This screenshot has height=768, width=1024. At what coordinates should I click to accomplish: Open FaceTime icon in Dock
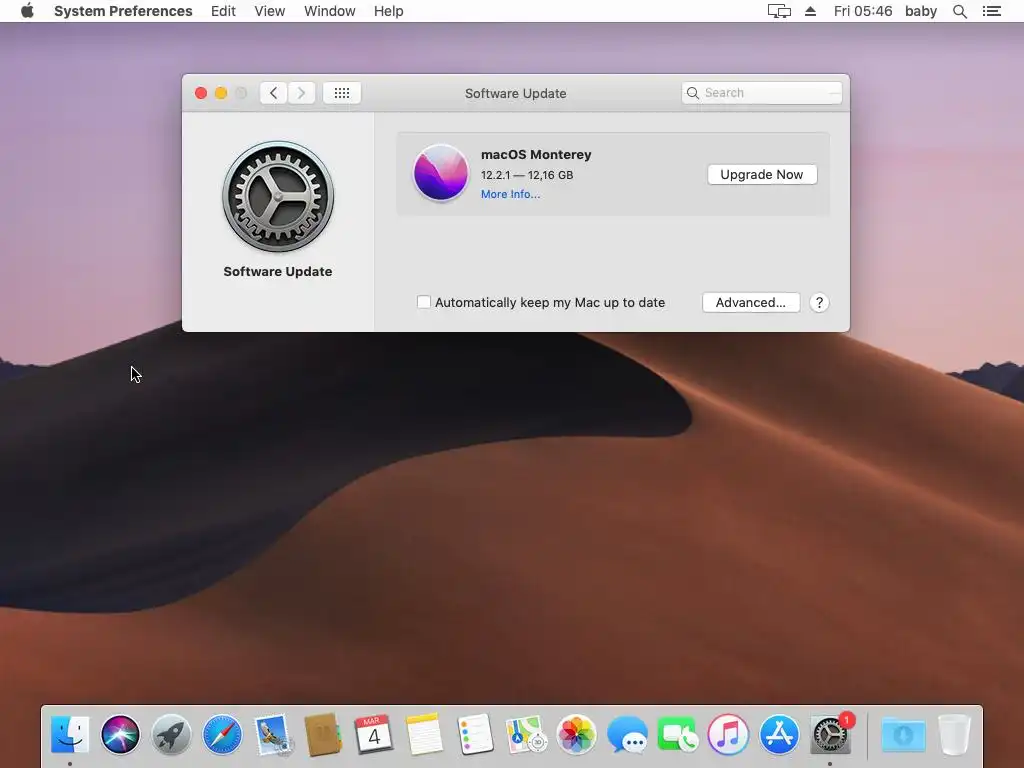click(677, 734)
